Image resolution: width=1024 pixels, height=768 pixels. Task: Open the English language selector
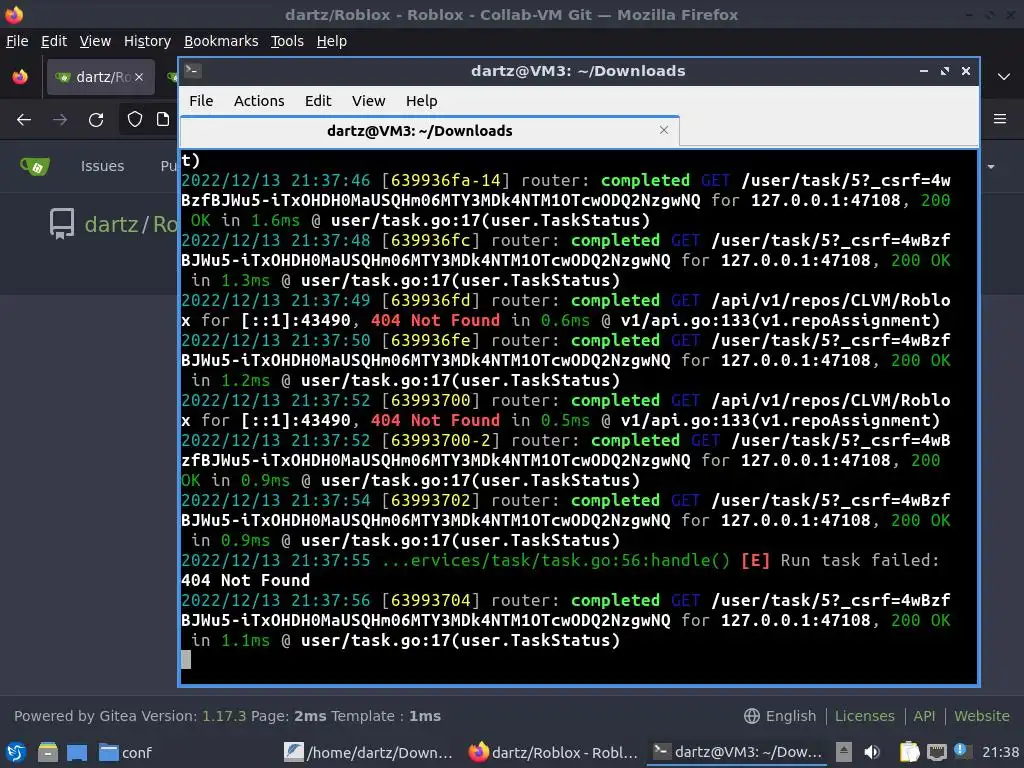780,716
